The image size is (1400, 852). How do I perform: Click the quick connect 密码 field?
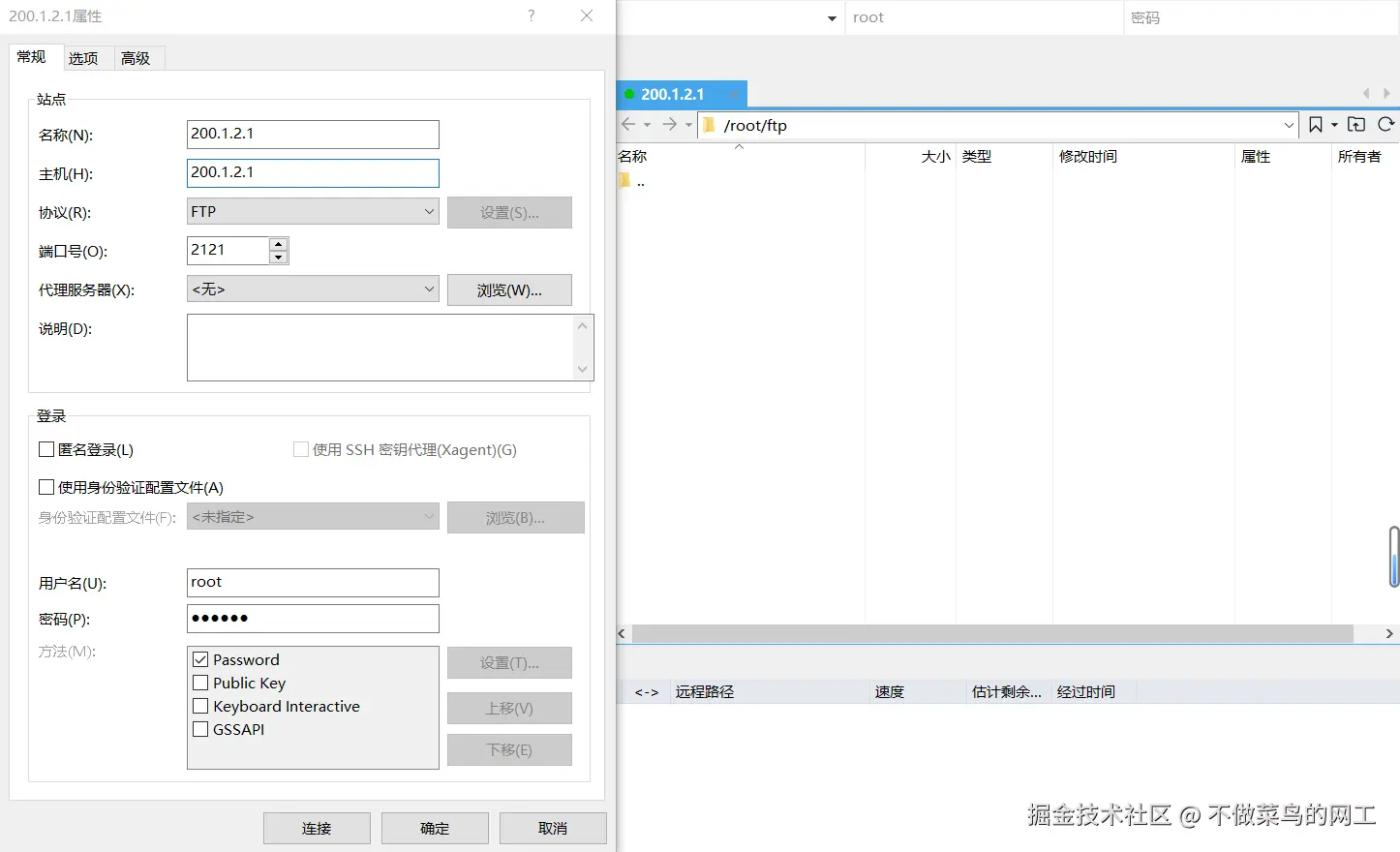click(1263, 17)
